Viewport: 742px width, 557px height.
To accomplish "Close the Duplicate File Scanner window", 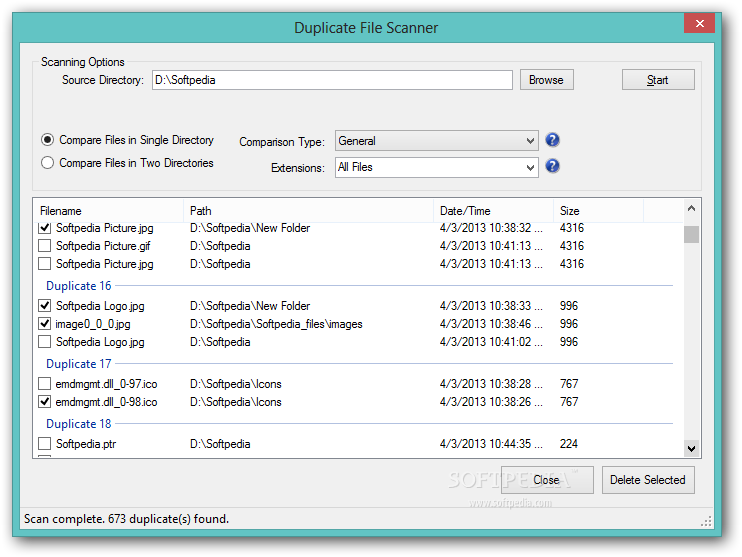I will point(699,23).
